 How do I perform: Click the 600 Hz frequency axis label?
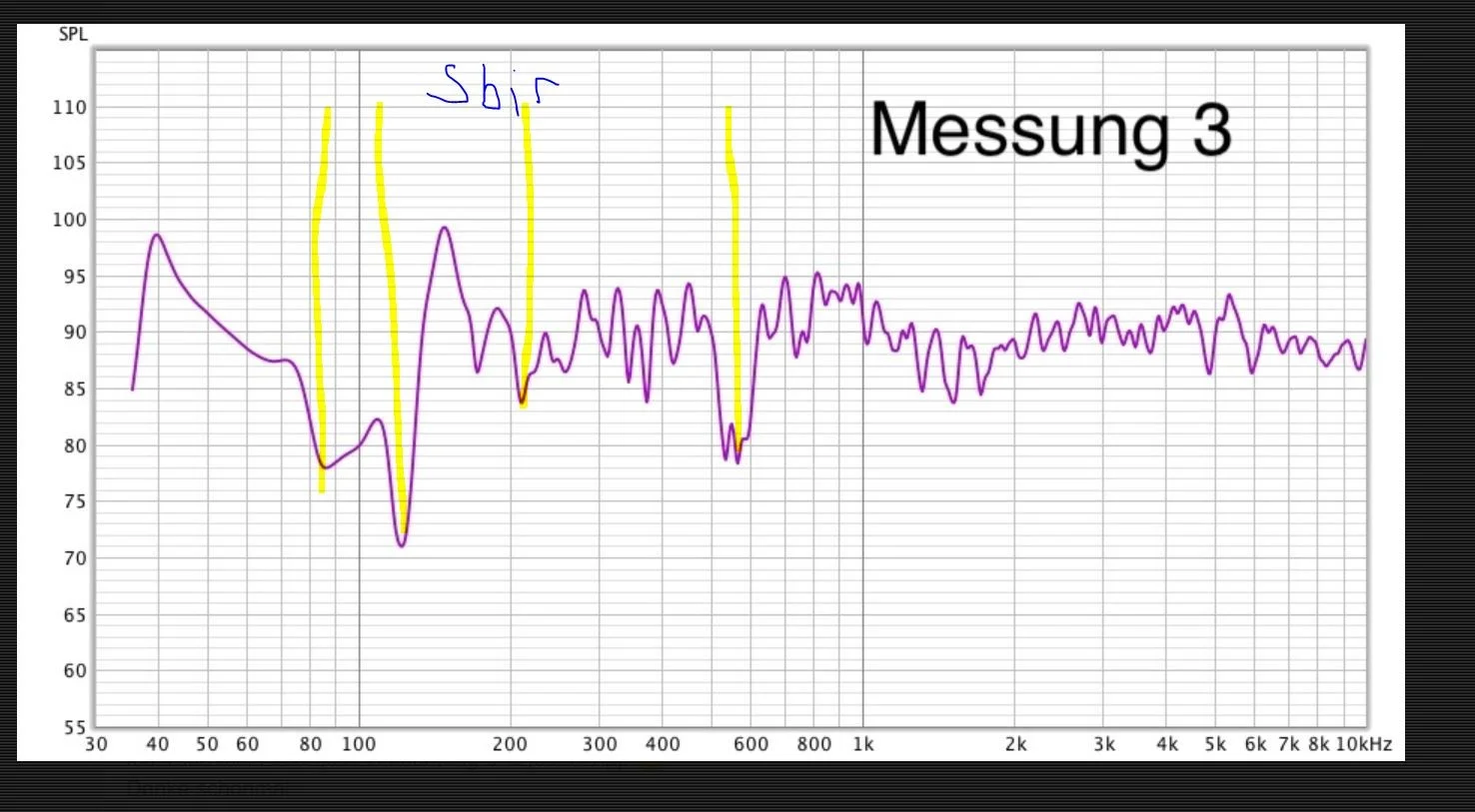751,744
